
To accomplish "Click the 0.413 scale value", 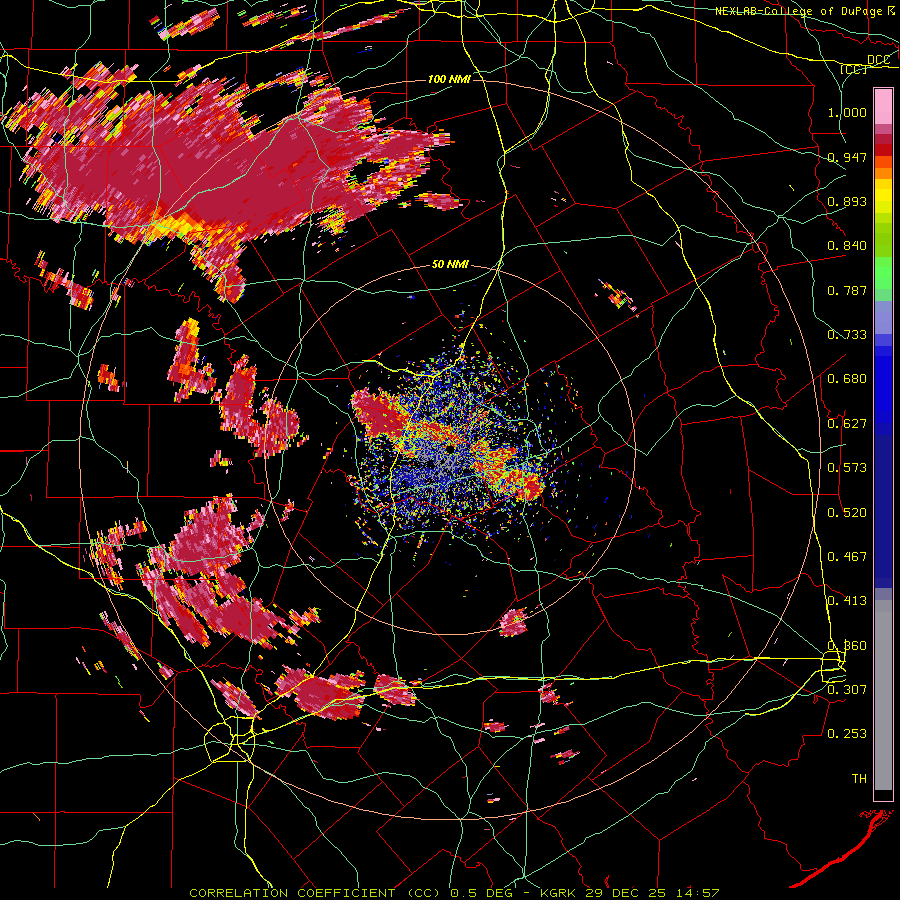I will coord(847,601).
